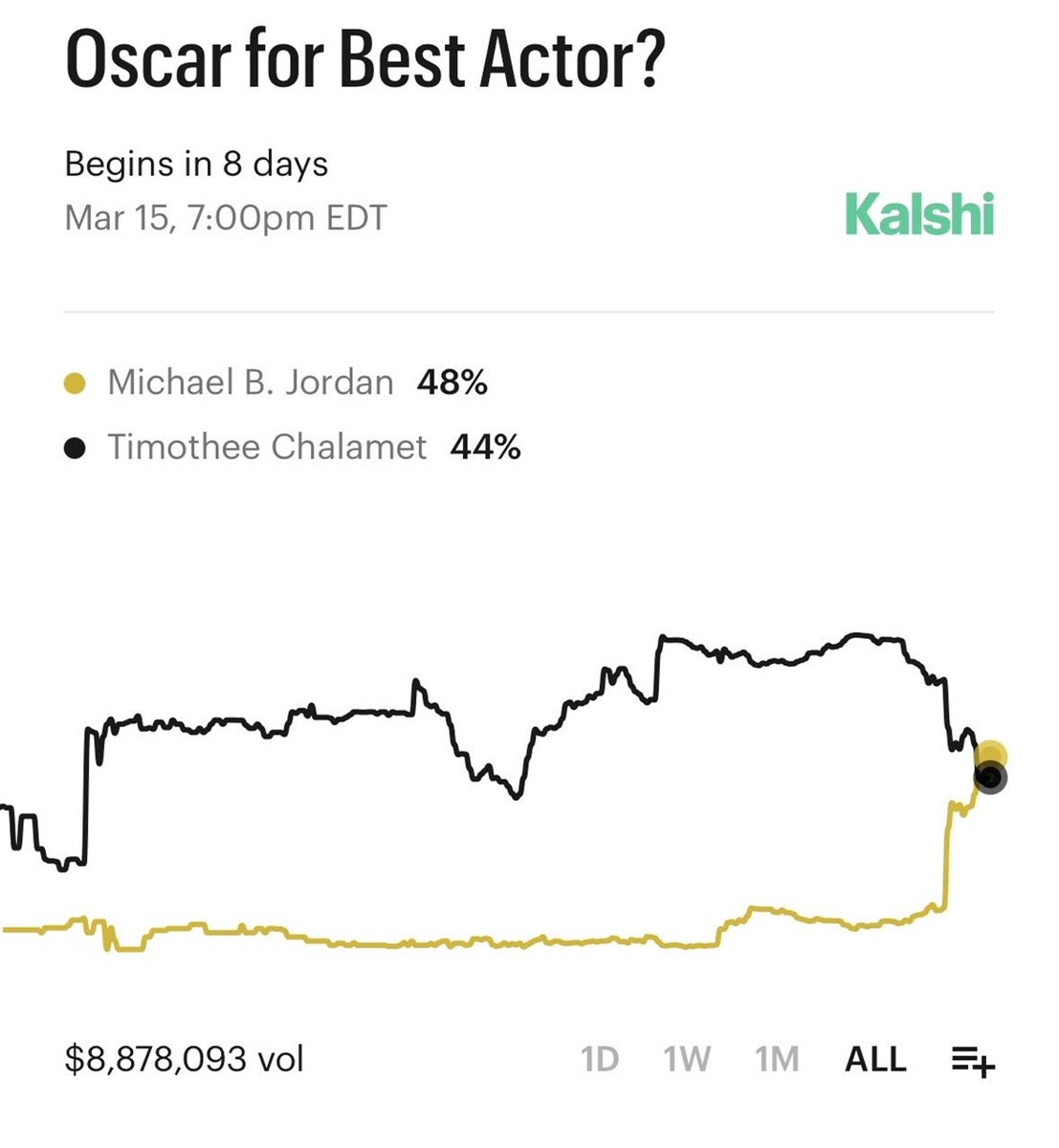
Task: Click the yellow endpoint marker on chart
Action: click(992, 757)
